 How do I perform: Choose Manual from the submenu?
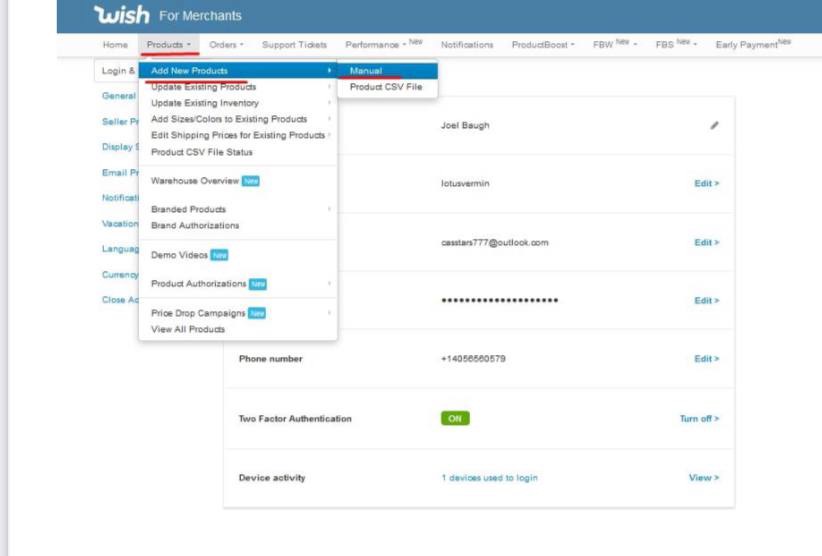coord(387,70)
